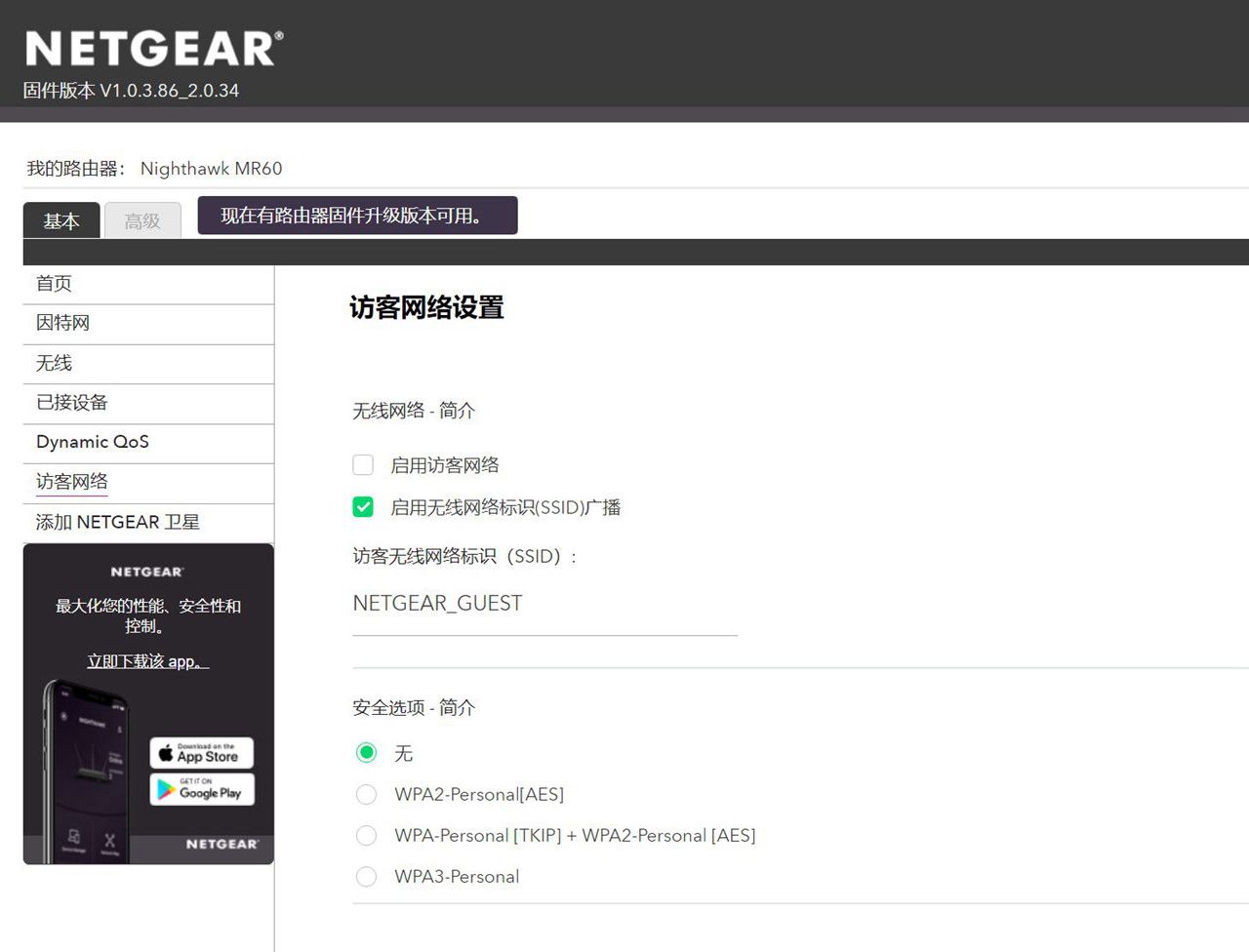The image size is (1249, 952).
Task: Click the 无线网络 - 简介 section label
Action: 414,411
